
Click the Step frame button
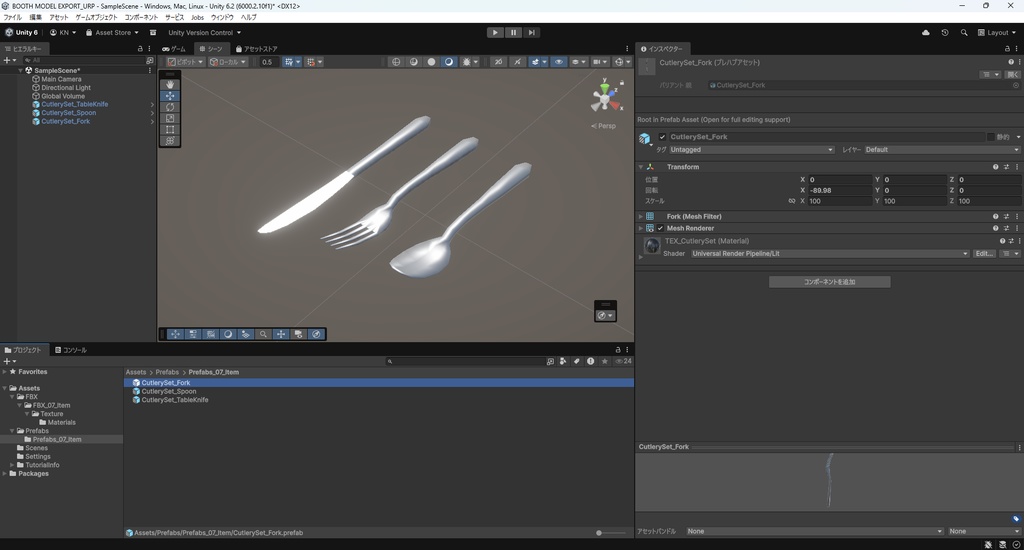532,32
